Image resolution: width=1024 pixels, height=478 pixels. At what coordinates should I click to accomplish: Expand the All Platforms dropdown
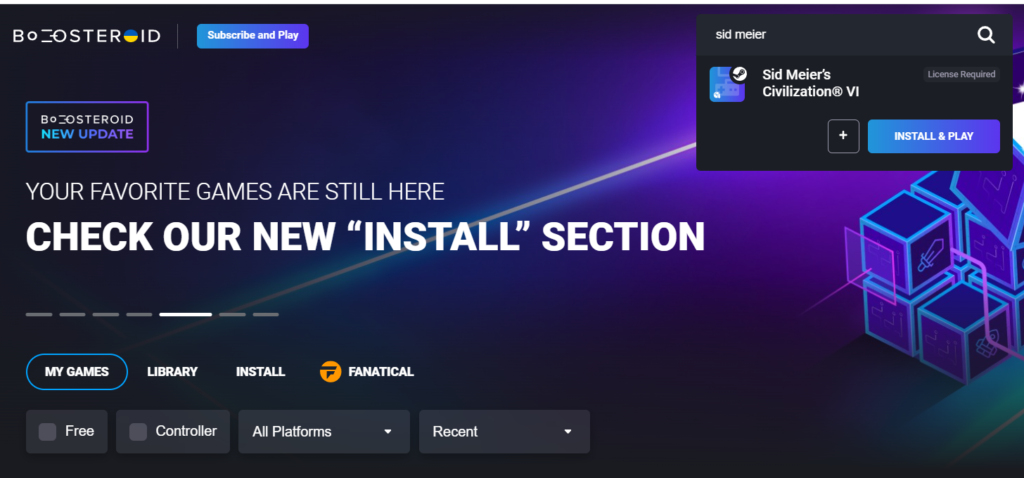(x=324, y=432)
